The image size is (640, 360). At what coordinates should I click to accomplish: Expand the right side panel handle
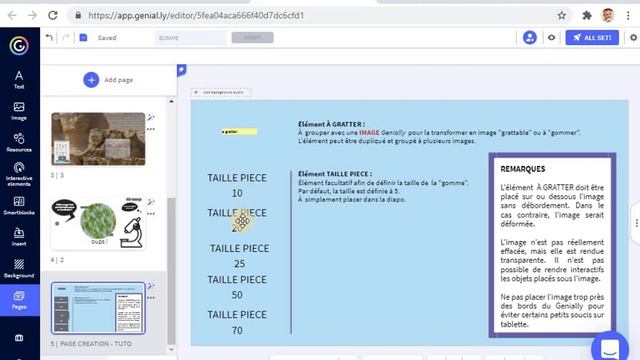(x=636, y=223)
